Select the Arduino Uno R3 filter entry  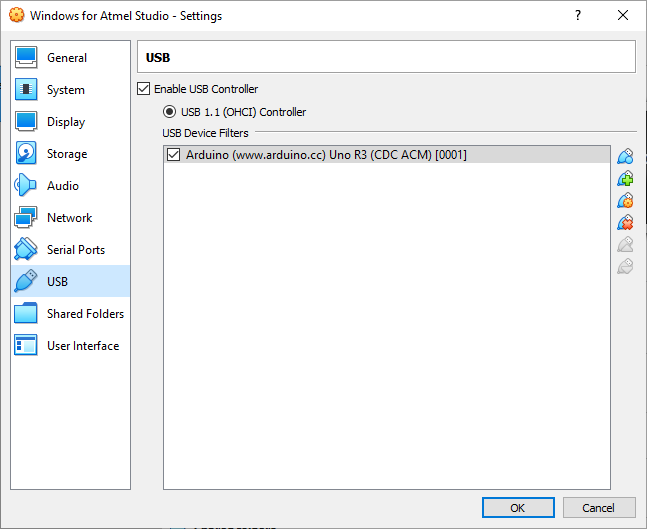pyautogui.click(x=387, y=155)
